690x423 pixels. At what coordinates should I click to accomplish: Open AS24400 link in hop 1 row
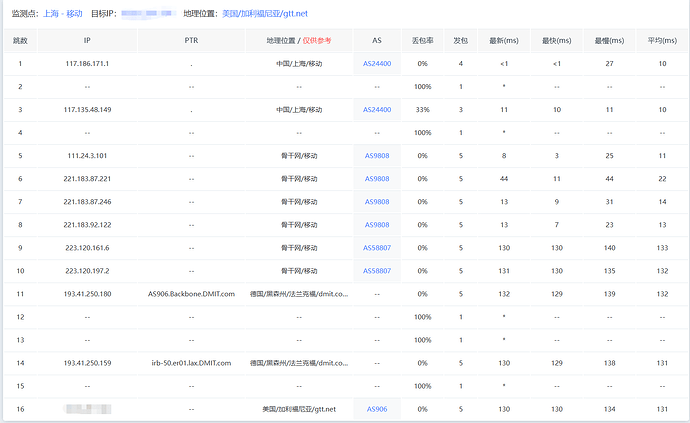coord(377,64)
